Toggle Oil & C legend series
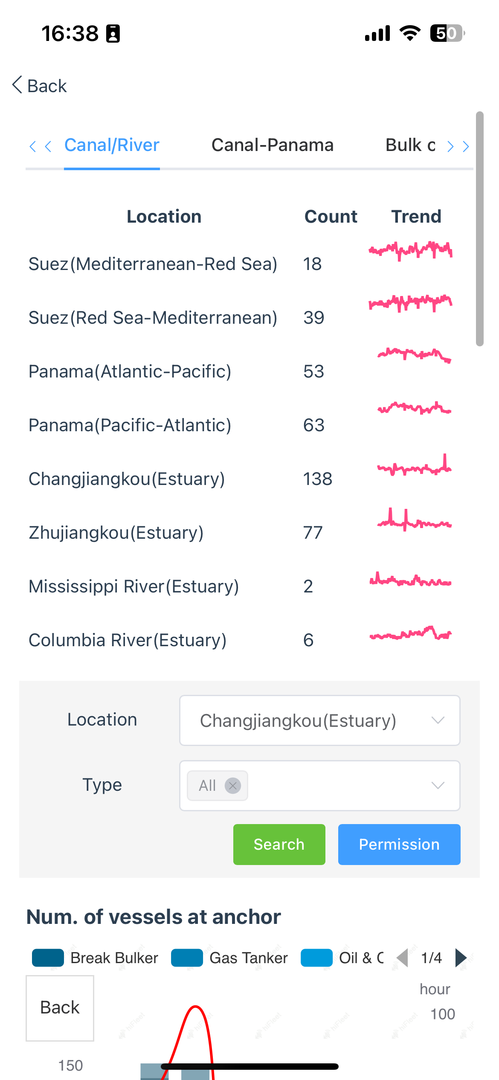The image size is (499, 1080). click(342, 957)
